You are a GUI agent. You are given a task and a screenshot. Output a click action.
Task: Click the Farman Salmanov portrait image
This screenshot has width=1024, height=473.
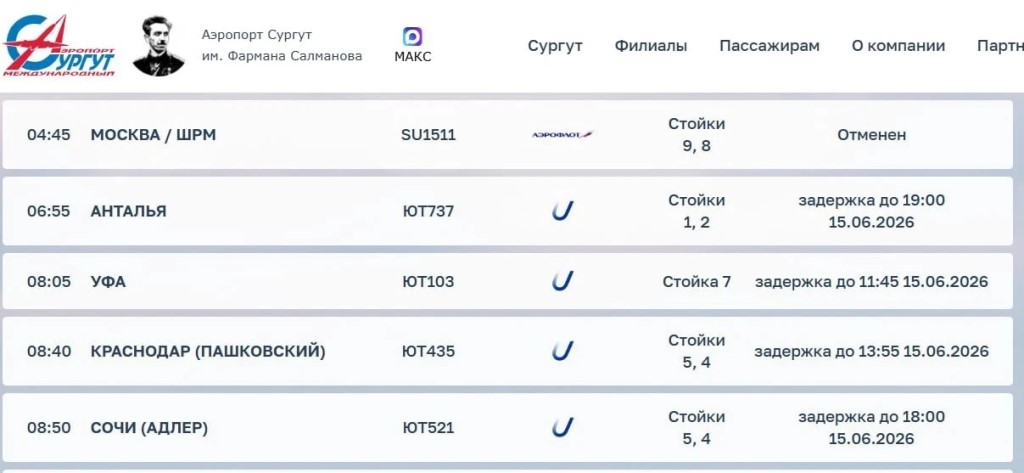pyautogui.click(x=158, y=46)
